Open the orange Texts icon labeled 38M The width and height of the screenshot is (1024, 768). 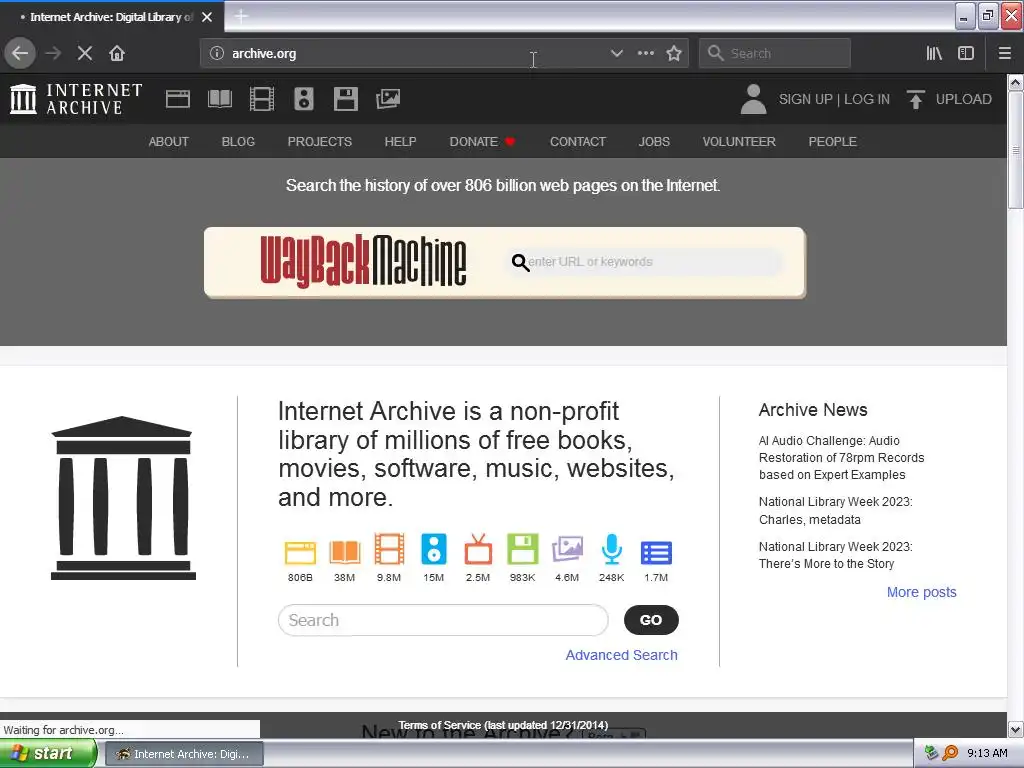tap(345, 552)
